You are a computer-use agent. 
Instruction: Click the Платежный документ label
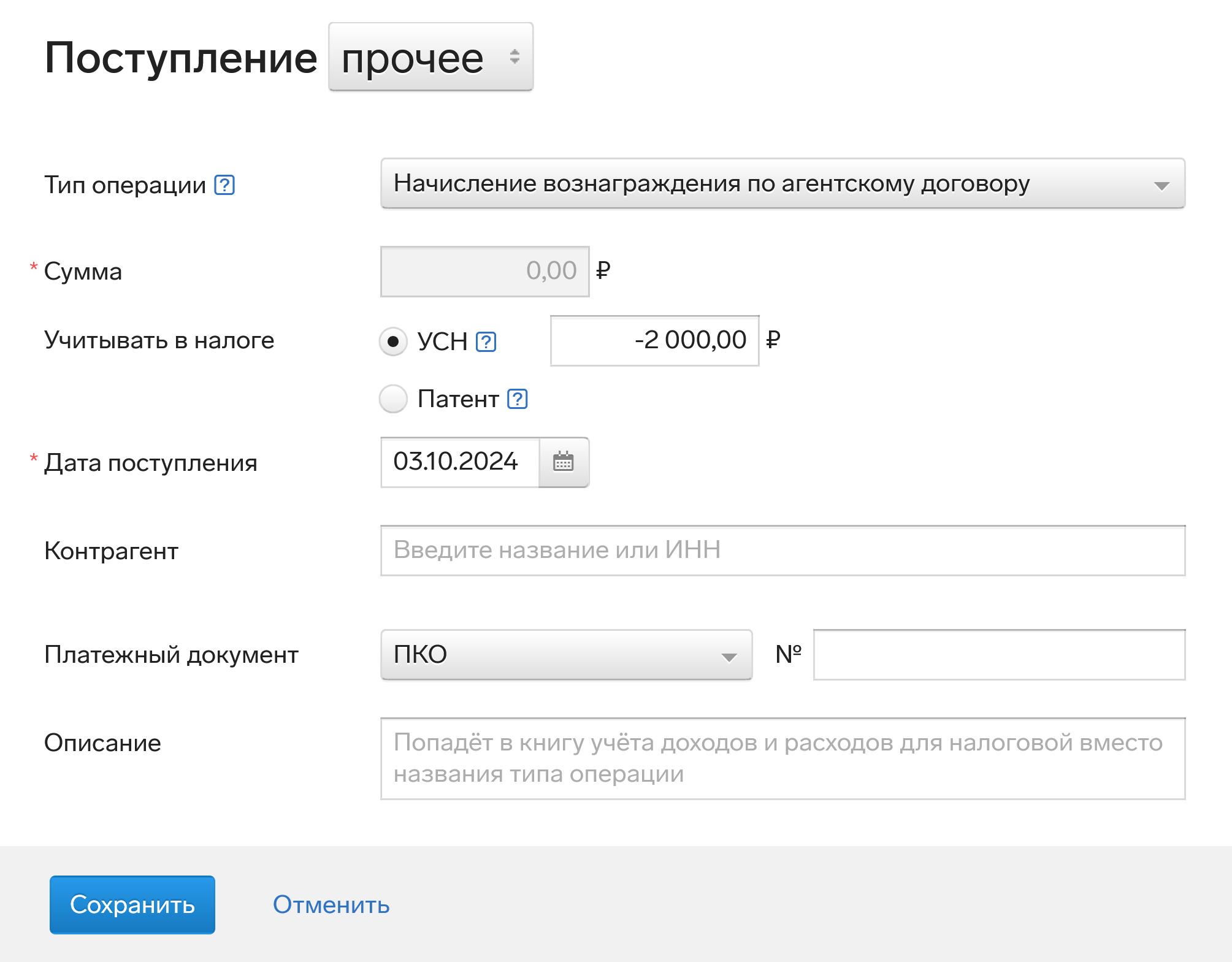171,655
